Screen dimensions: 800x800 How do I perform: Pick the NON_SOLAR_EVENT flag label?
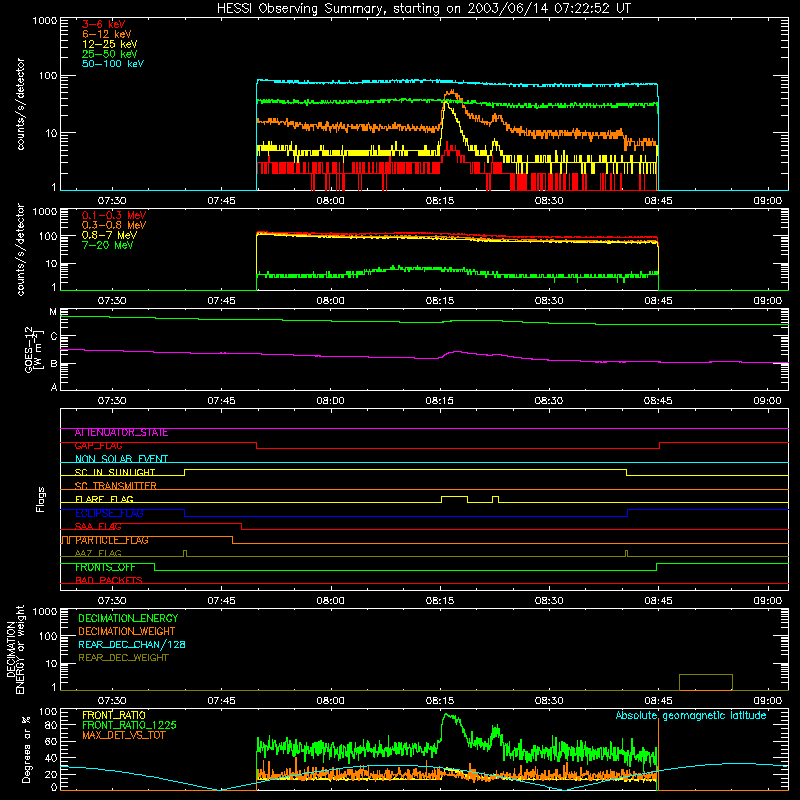pyautogui.click(x=121, y=459)
